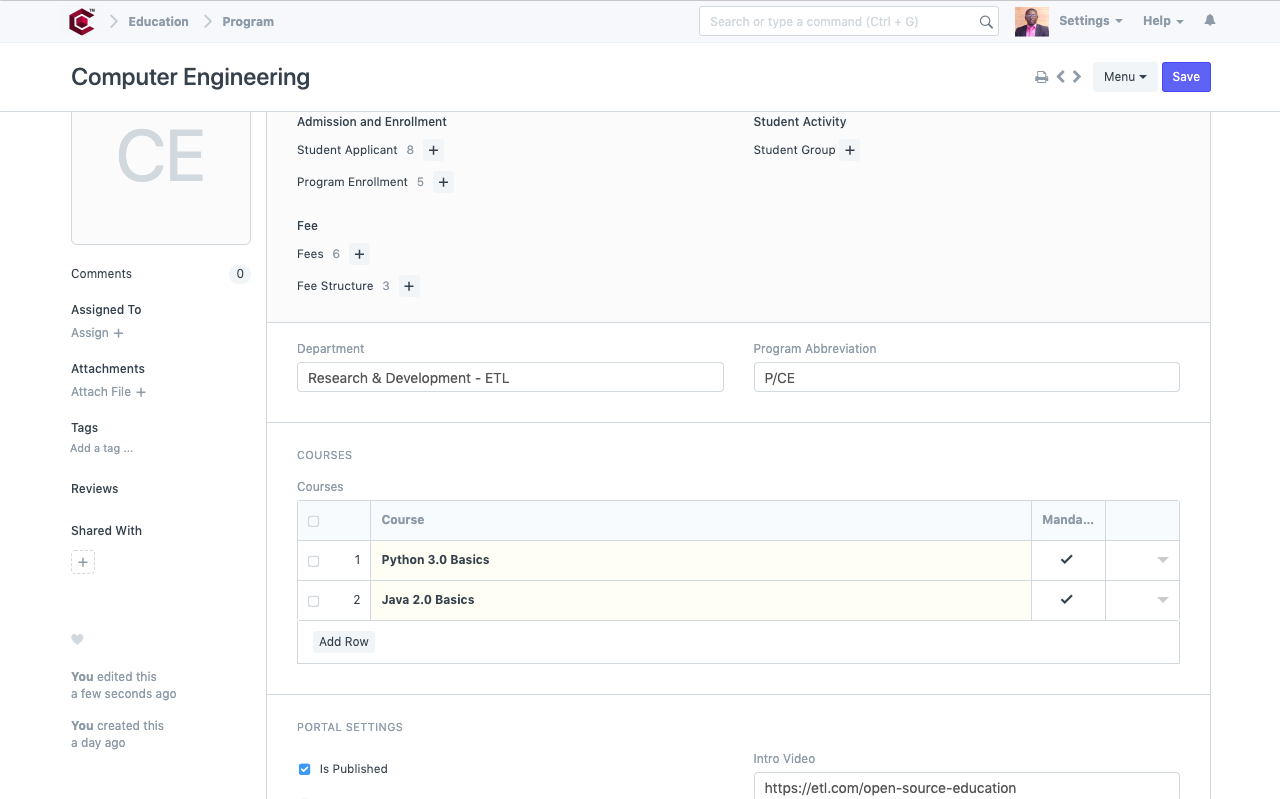Go to the next record arrow
Screen dimensions: 1280x799
[1077, 77]
